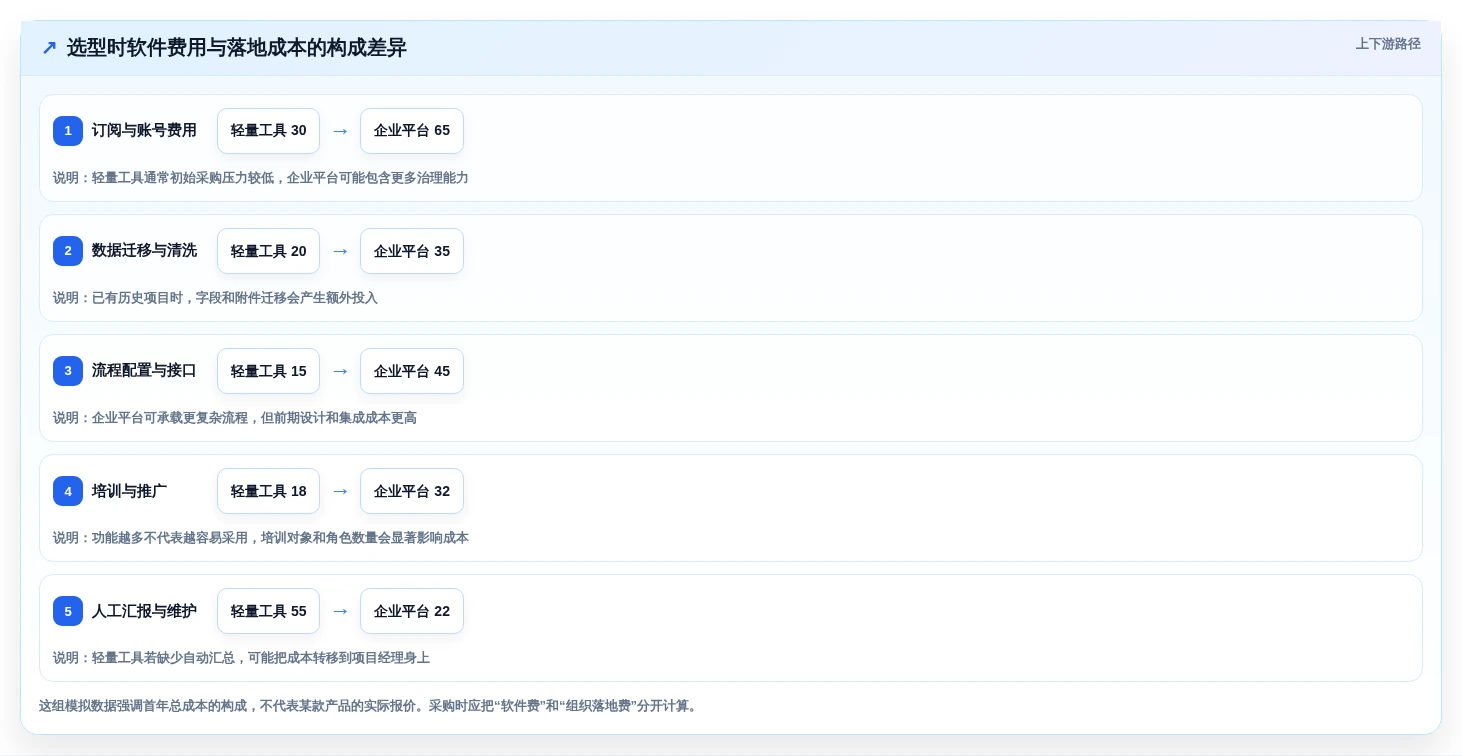Click arrow between 轻量工具 15 and 企业平台 45
1462x756 pixels.
click(x=340, y=371)
